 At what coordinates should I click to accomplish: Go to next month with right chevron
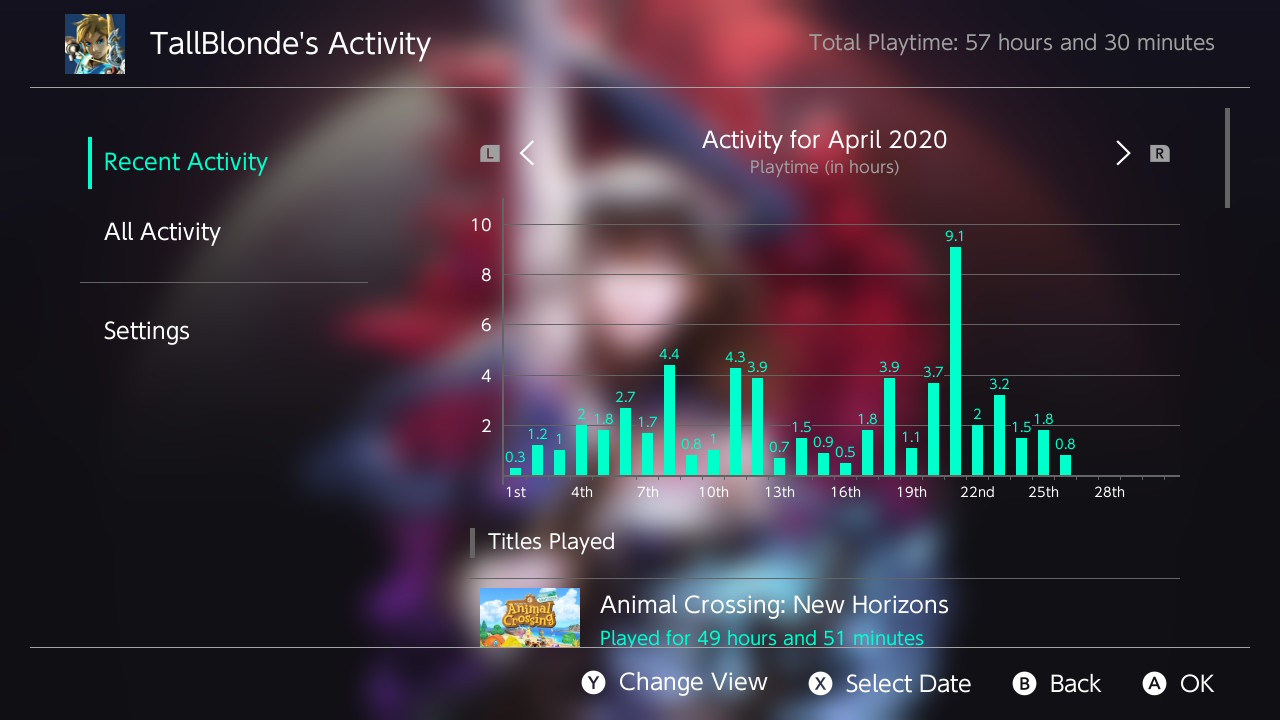pos(1123,154)
